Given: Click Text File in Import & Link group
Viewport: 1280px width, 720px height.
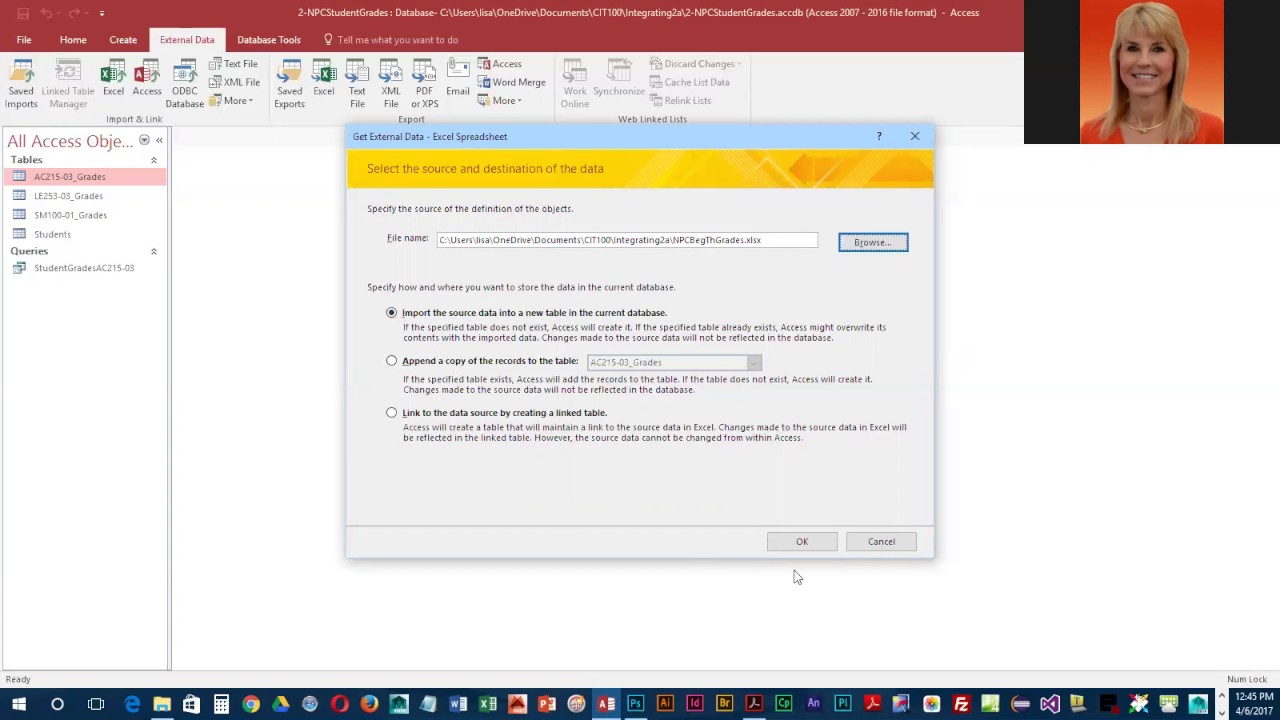Looking at the screenshot, I should pyautogui.click(x=234, y=64).
